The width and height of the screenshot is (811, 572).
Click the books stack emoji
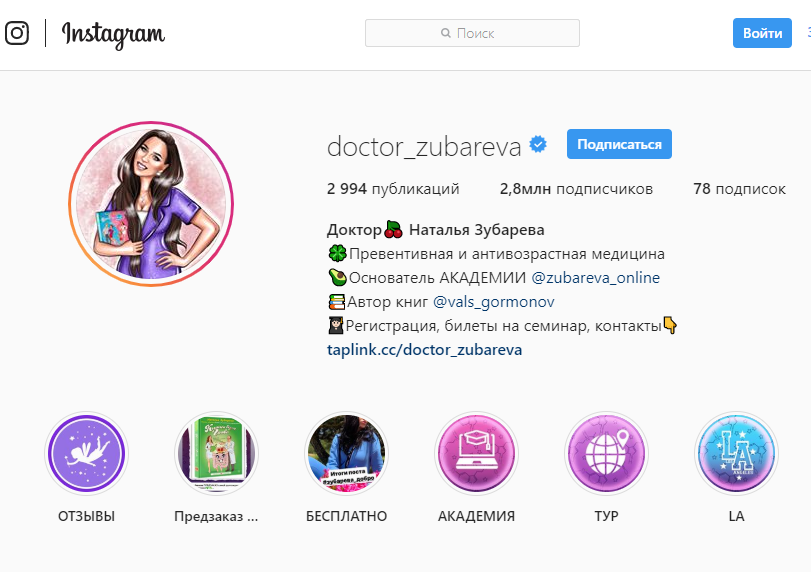(336, 302)
